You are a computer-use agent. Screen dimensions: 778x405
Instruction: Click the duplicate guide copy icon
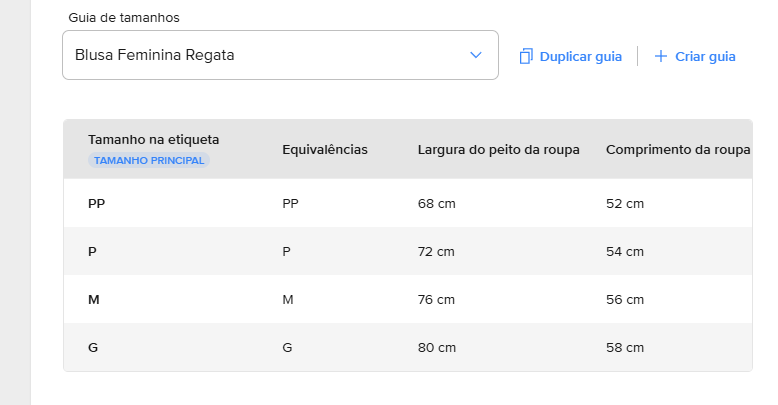(526, 56)
